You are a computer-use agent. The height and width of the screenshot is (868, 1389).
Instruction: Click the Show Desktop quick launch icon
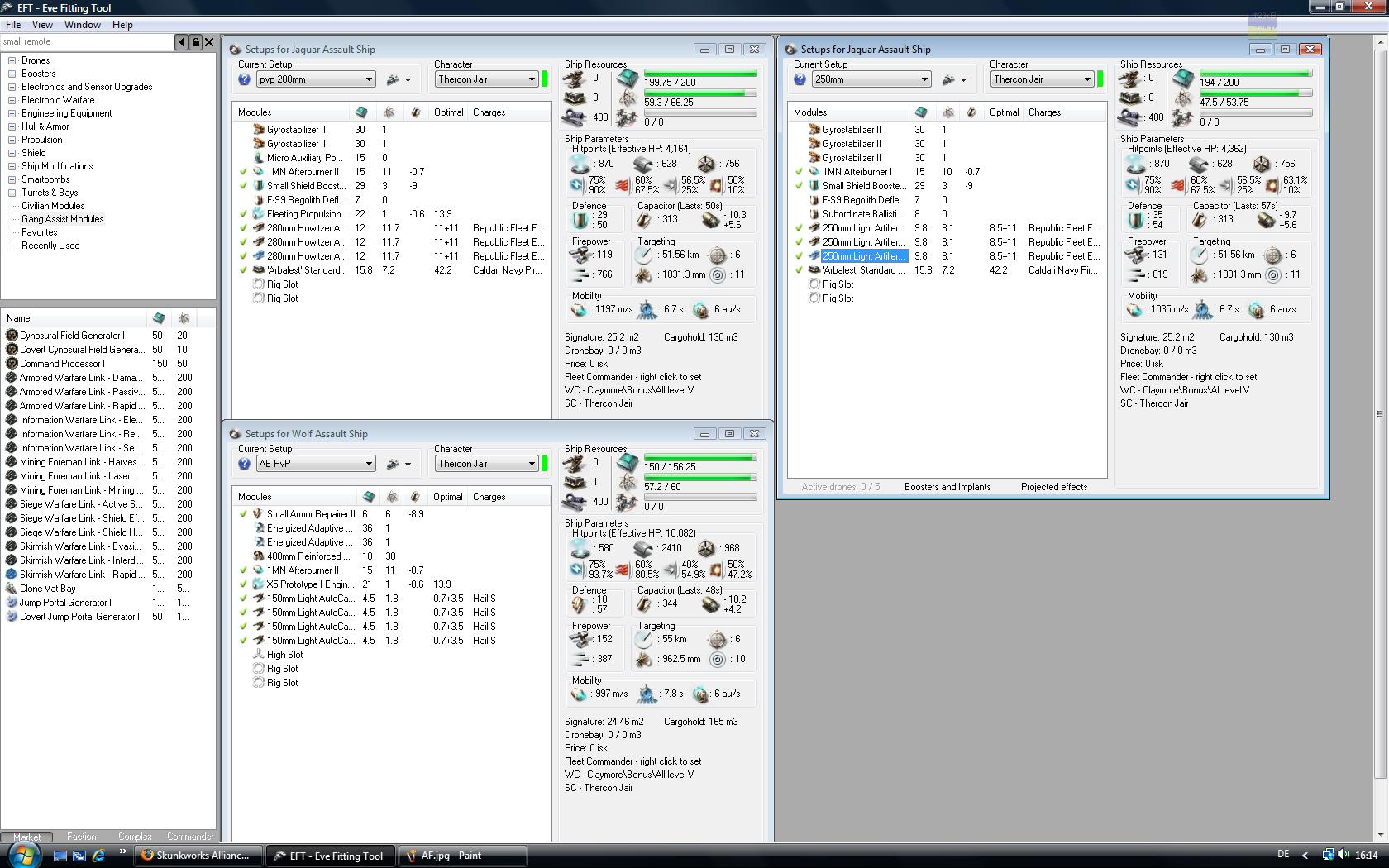60,856
